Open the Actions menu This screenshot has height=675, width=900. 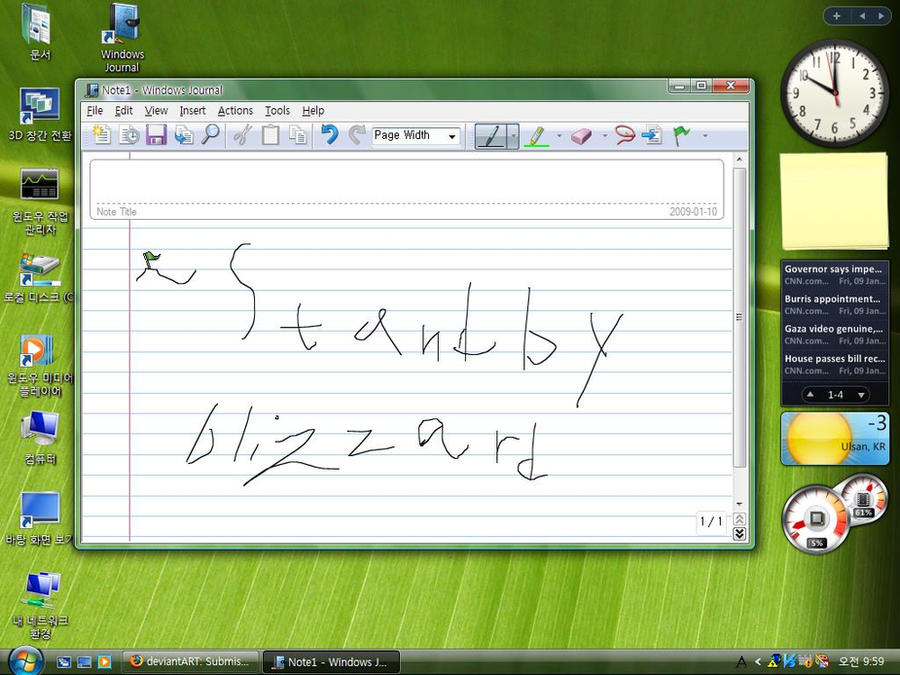tap(235, 110)
